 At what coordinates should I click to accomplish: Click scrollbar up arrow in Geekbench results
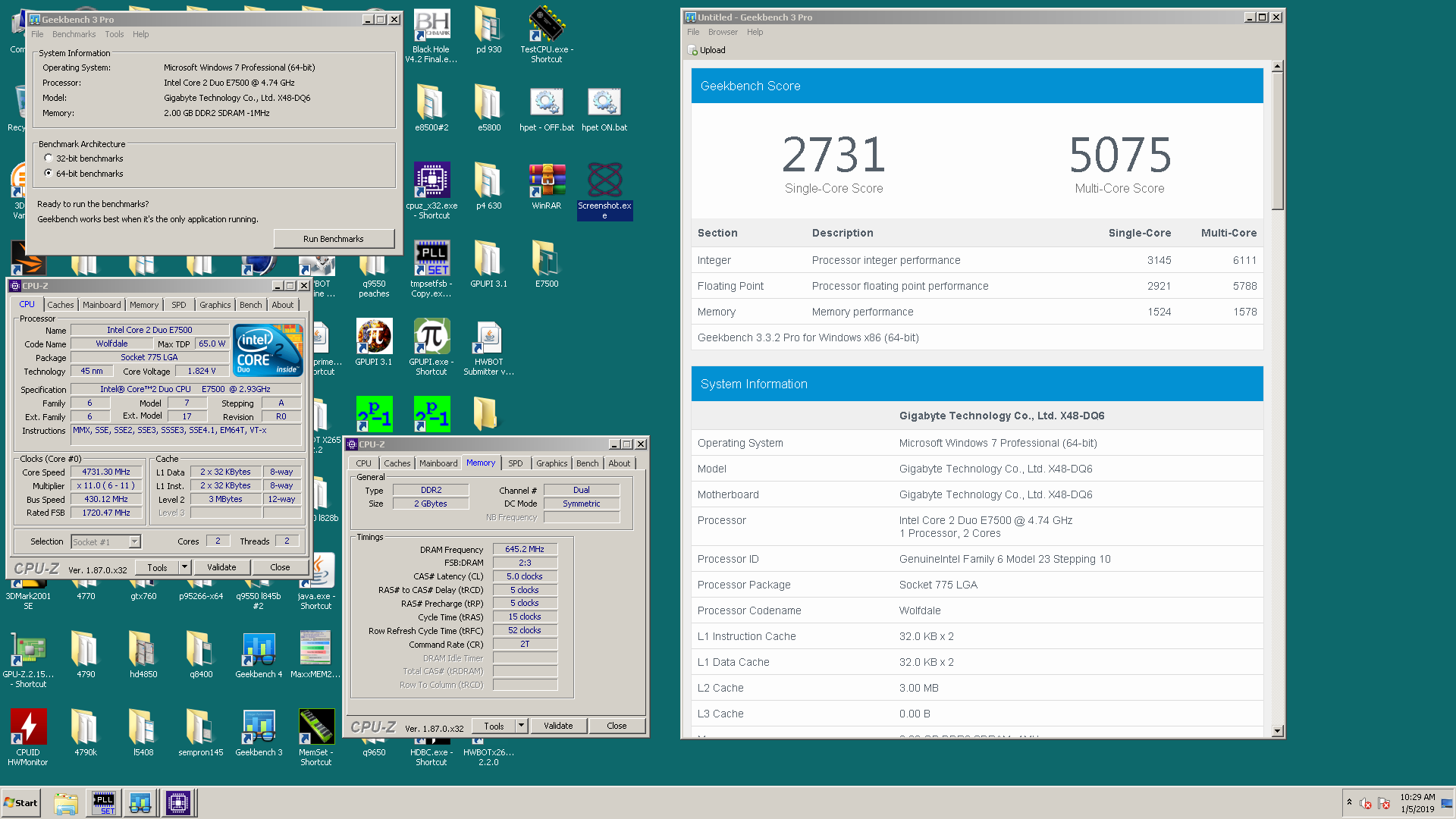point(1277,67)
